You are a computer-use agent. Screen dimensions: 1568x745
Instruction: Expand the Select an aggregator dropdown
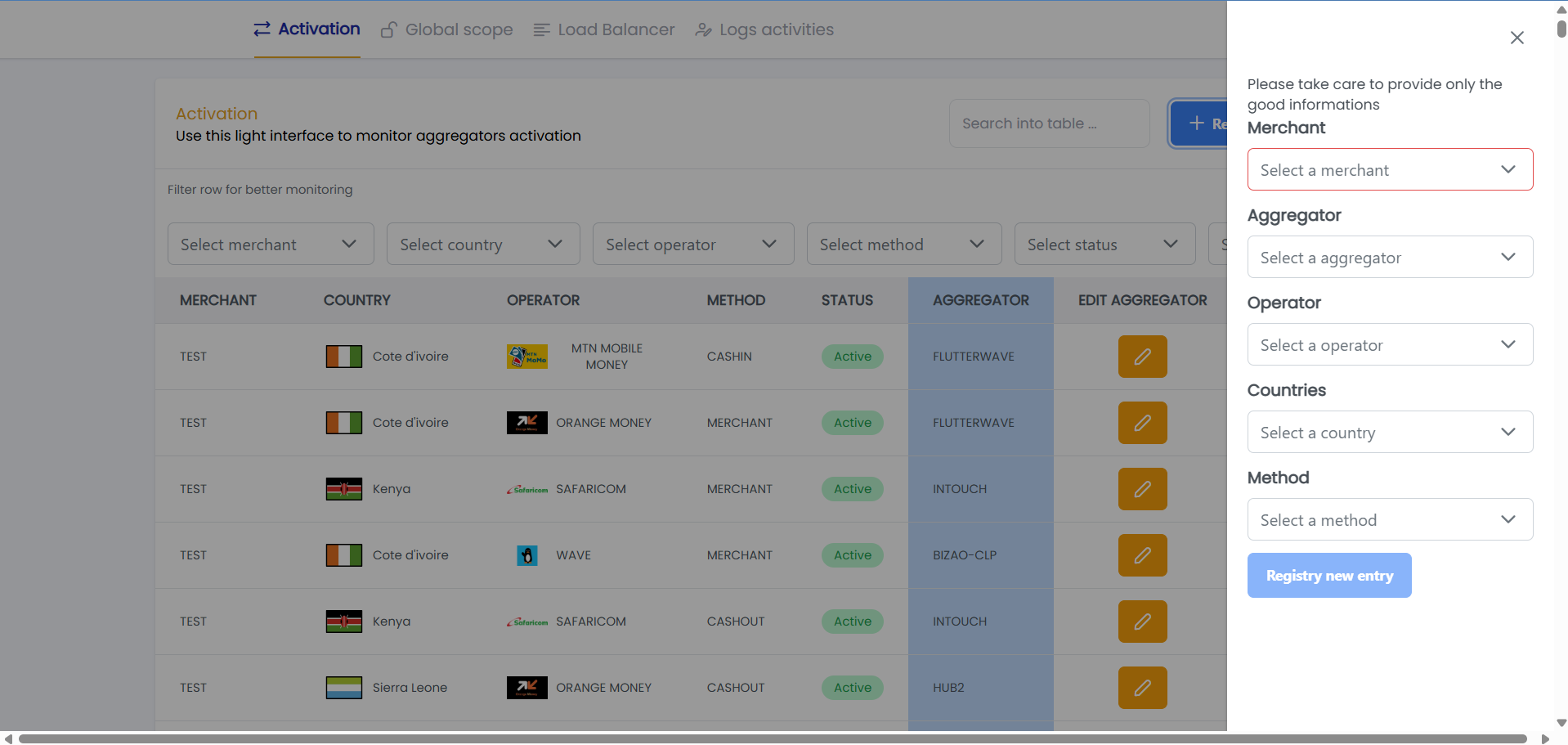point(1389,258)
